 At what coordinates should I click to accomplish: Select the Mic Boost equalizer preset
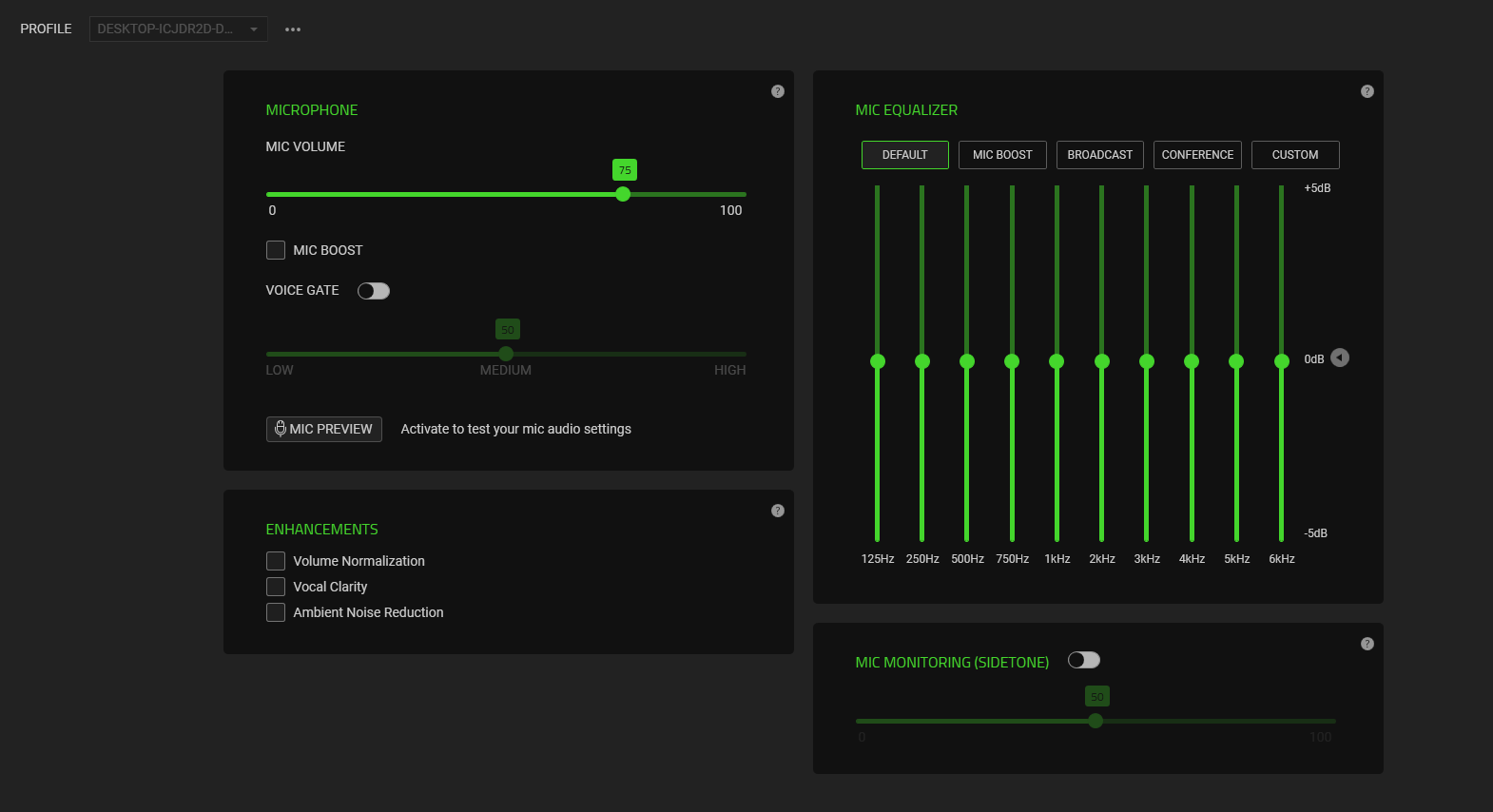tap(1002, 155)
